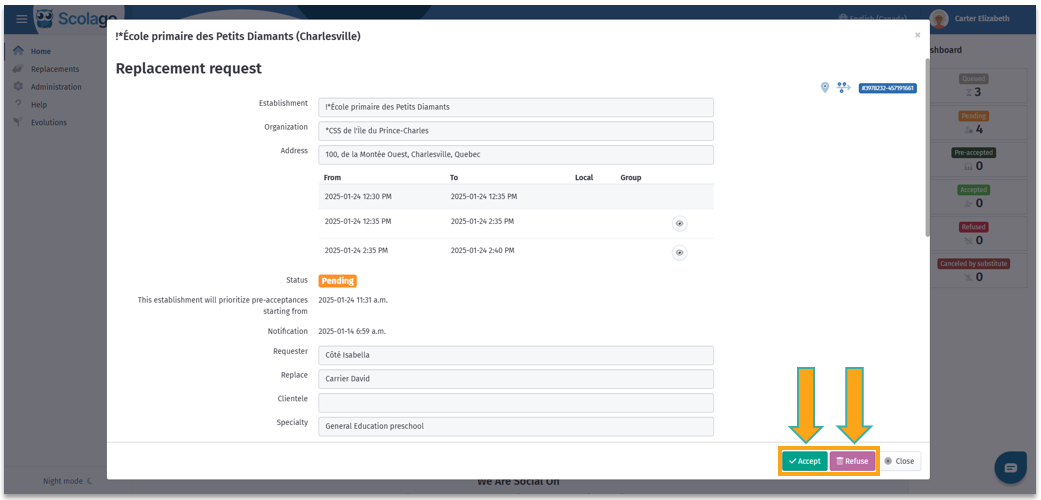Click the Accepted tile on the dashboard

(x=973, y=197)
